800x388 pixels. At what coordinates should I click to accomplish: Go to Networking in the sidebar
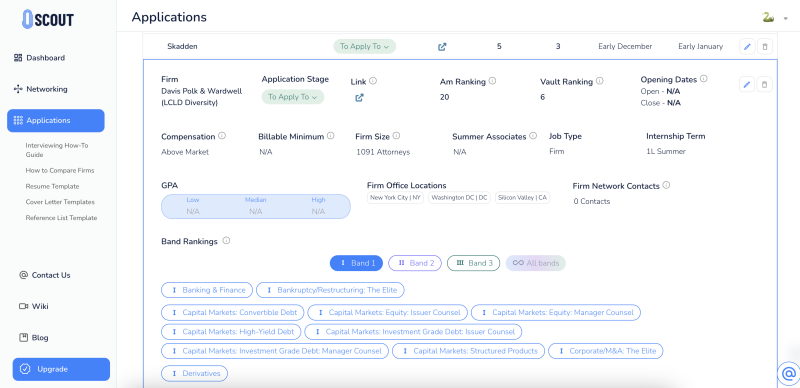point(40,89)
